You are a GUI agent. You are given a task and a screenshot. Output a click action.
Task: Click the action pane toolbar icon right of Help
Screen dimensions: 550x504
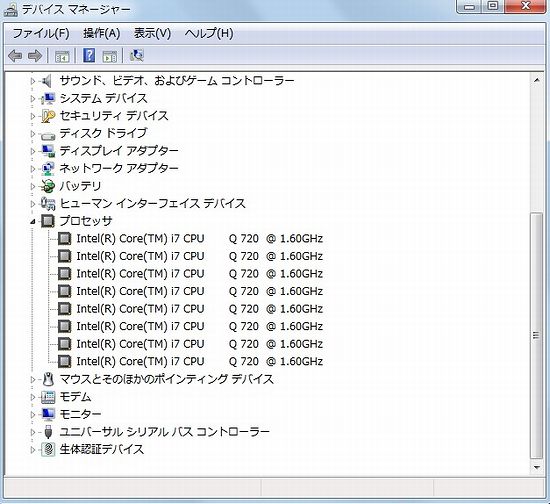point(110,56)
